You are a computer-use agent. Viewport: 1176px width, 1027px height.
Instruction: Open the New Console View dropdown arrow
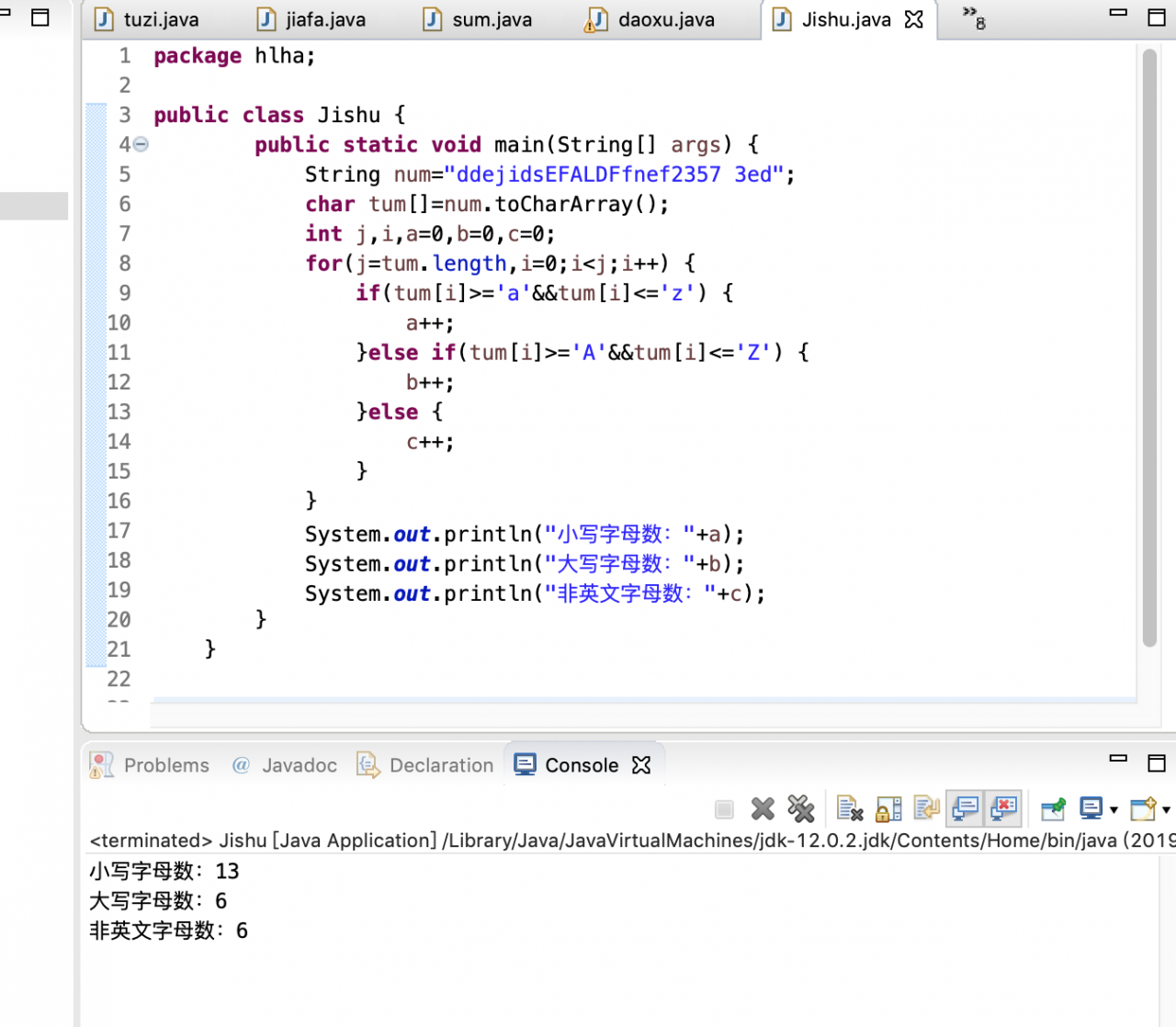click(x=1166, y=810)
